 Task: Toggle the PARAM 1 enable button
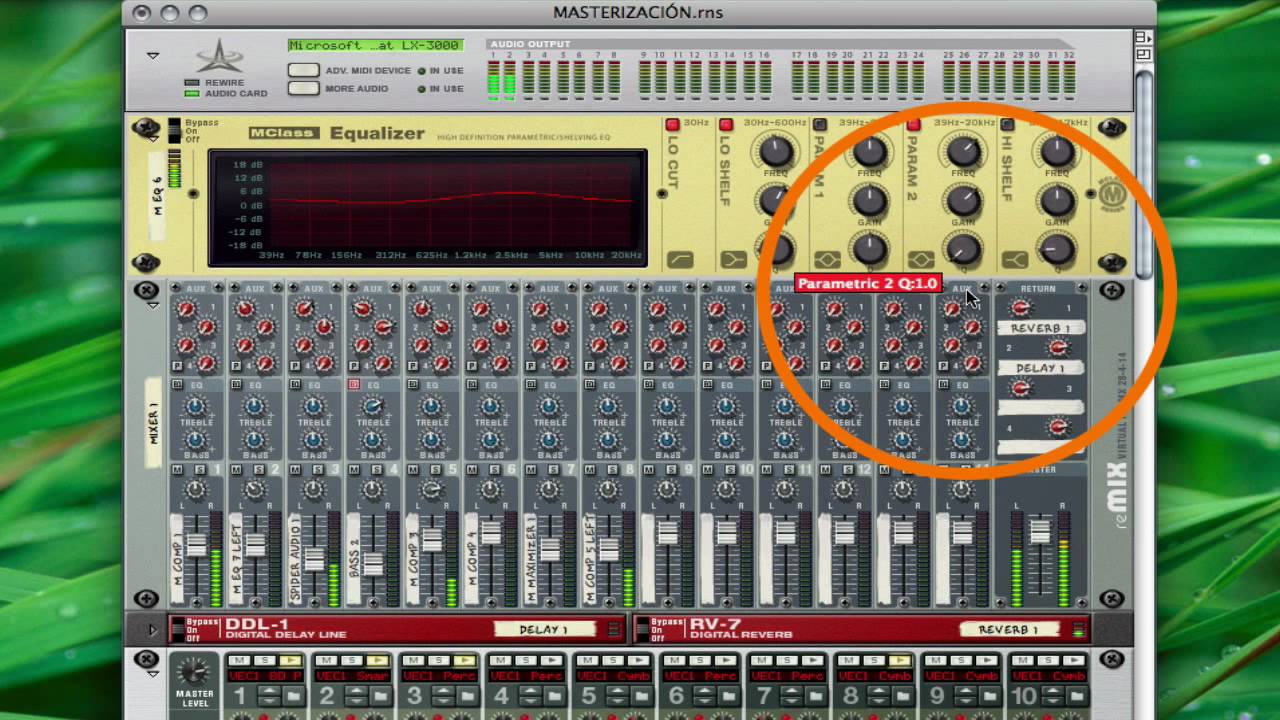pos(820,124)
